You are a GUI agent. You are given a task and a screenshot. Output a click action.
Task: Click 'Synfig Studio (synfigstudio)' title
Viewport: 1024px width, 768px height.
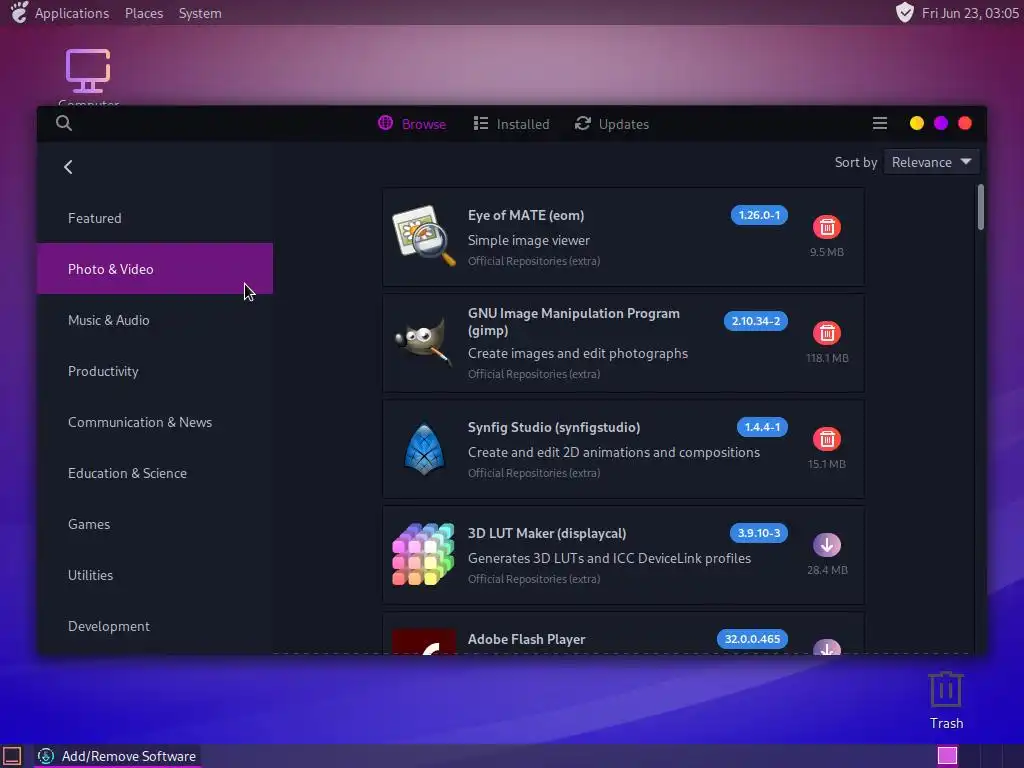tap(554, 427)
